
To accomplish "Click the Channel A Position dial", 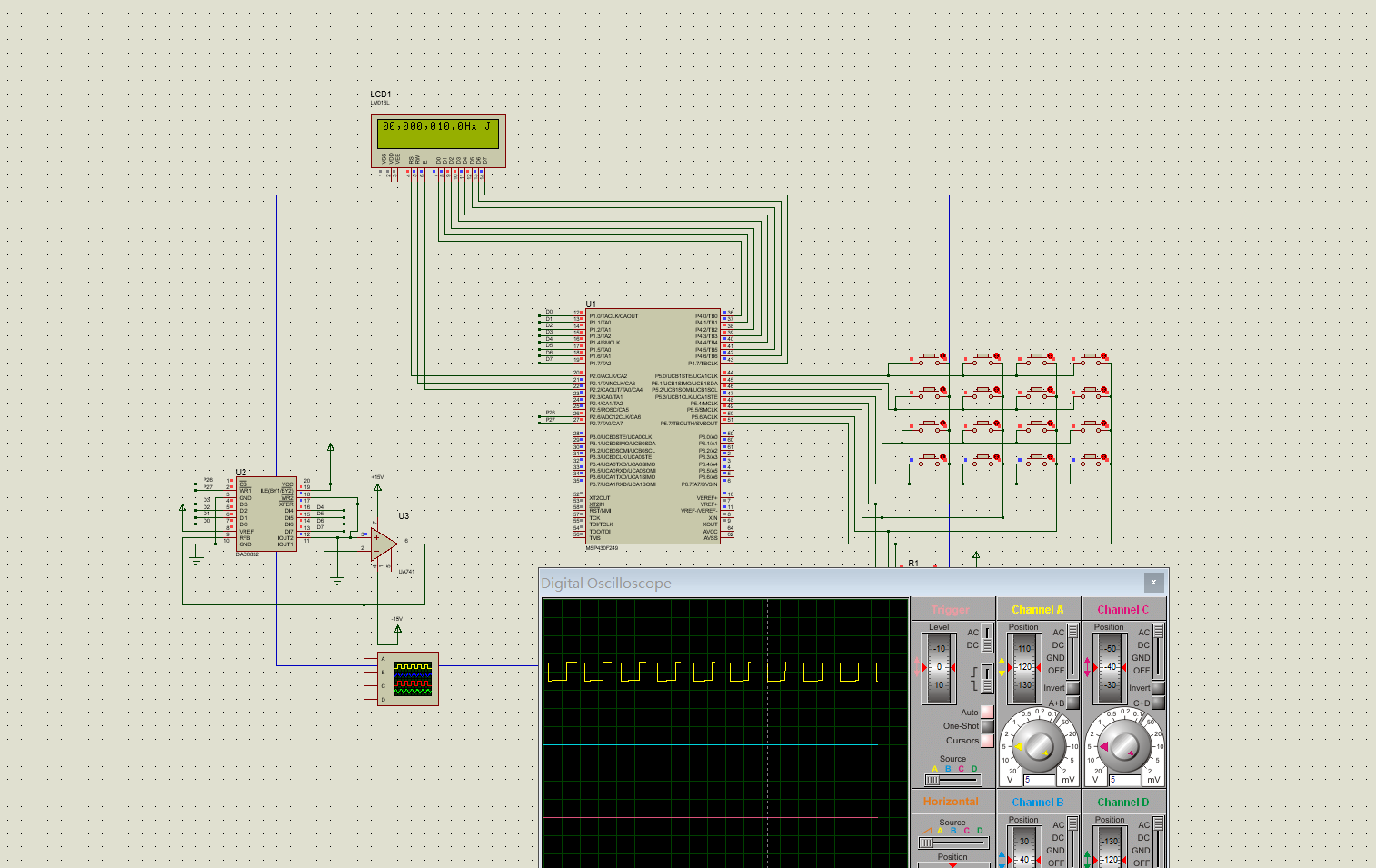I will click(1023, 667).
